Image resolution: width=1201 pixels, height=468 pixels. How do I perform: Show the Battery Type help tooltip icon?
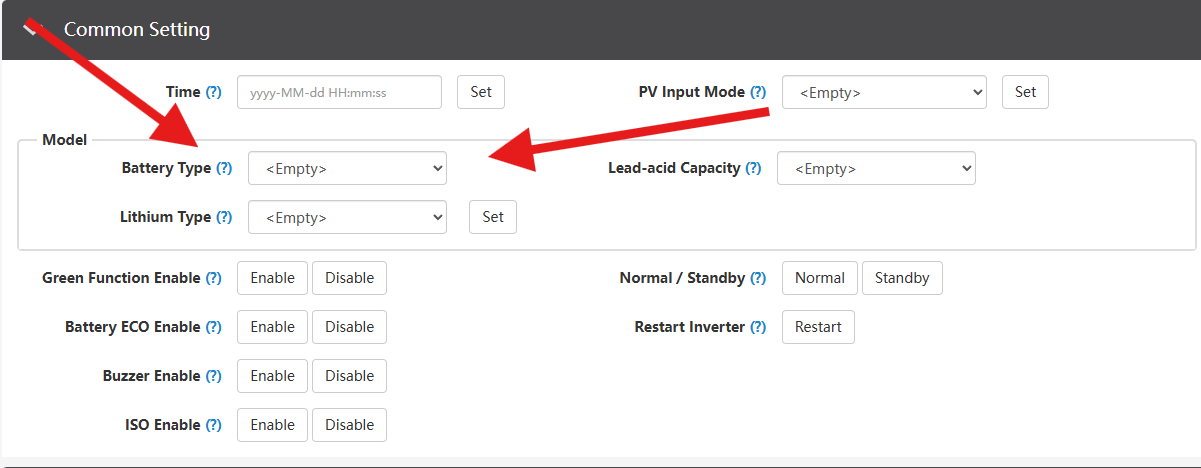pyautogui.click(x=224, y=168)
